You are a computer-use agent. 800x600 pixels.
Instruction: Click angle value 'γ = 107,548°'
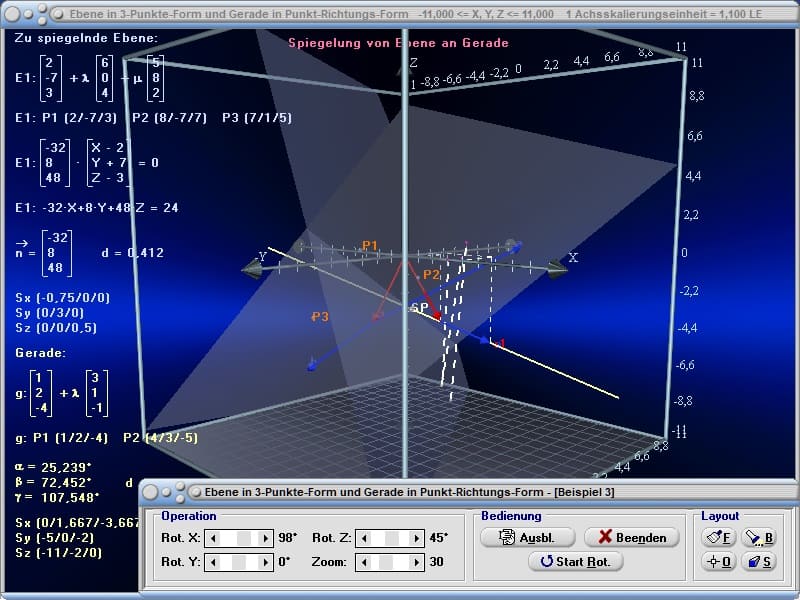[x=57, y=497]
